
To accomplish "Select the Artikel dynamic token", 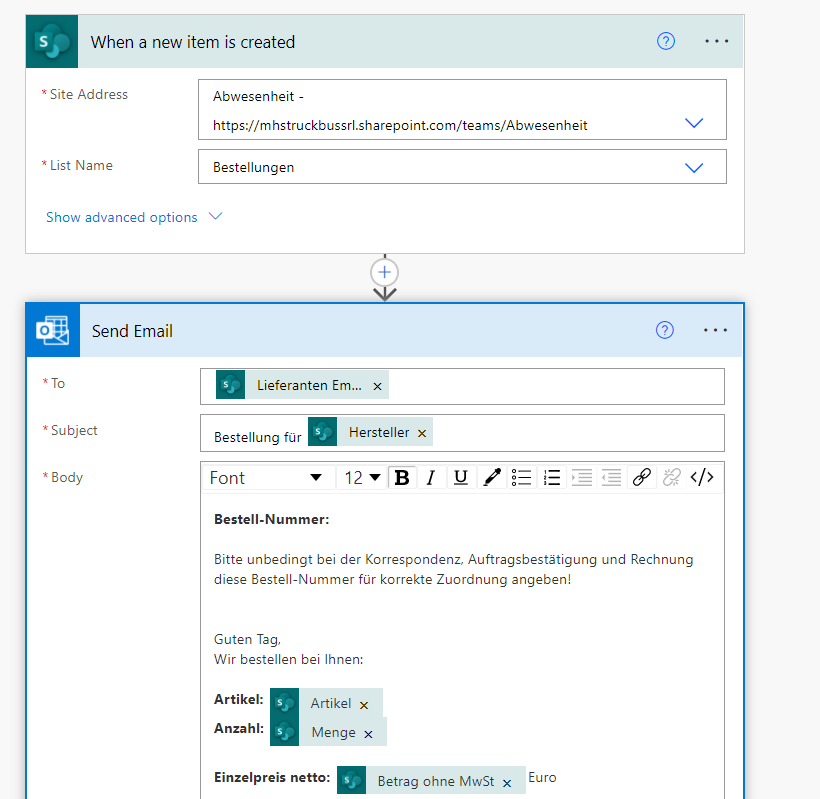I will pyautogui.click(x=326, y=703).
